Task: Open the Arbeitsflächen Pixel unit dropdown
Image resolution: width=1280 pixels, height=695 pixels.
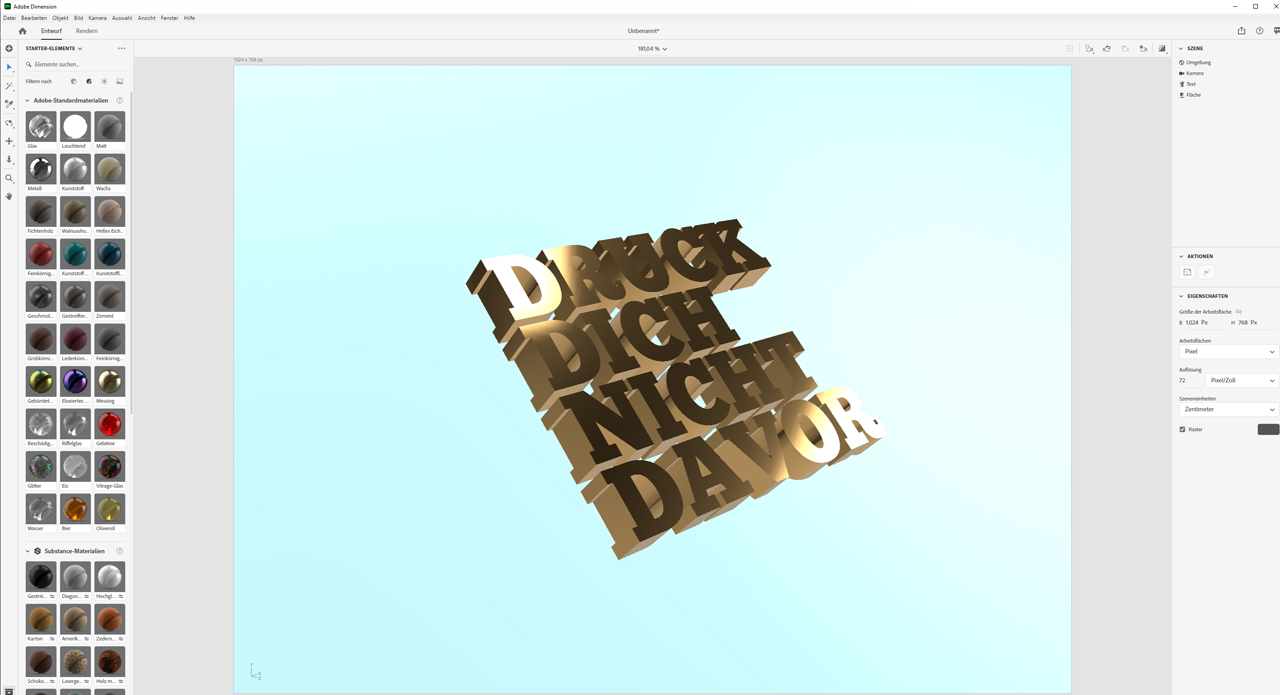Action: click(x=1228, y=351)
